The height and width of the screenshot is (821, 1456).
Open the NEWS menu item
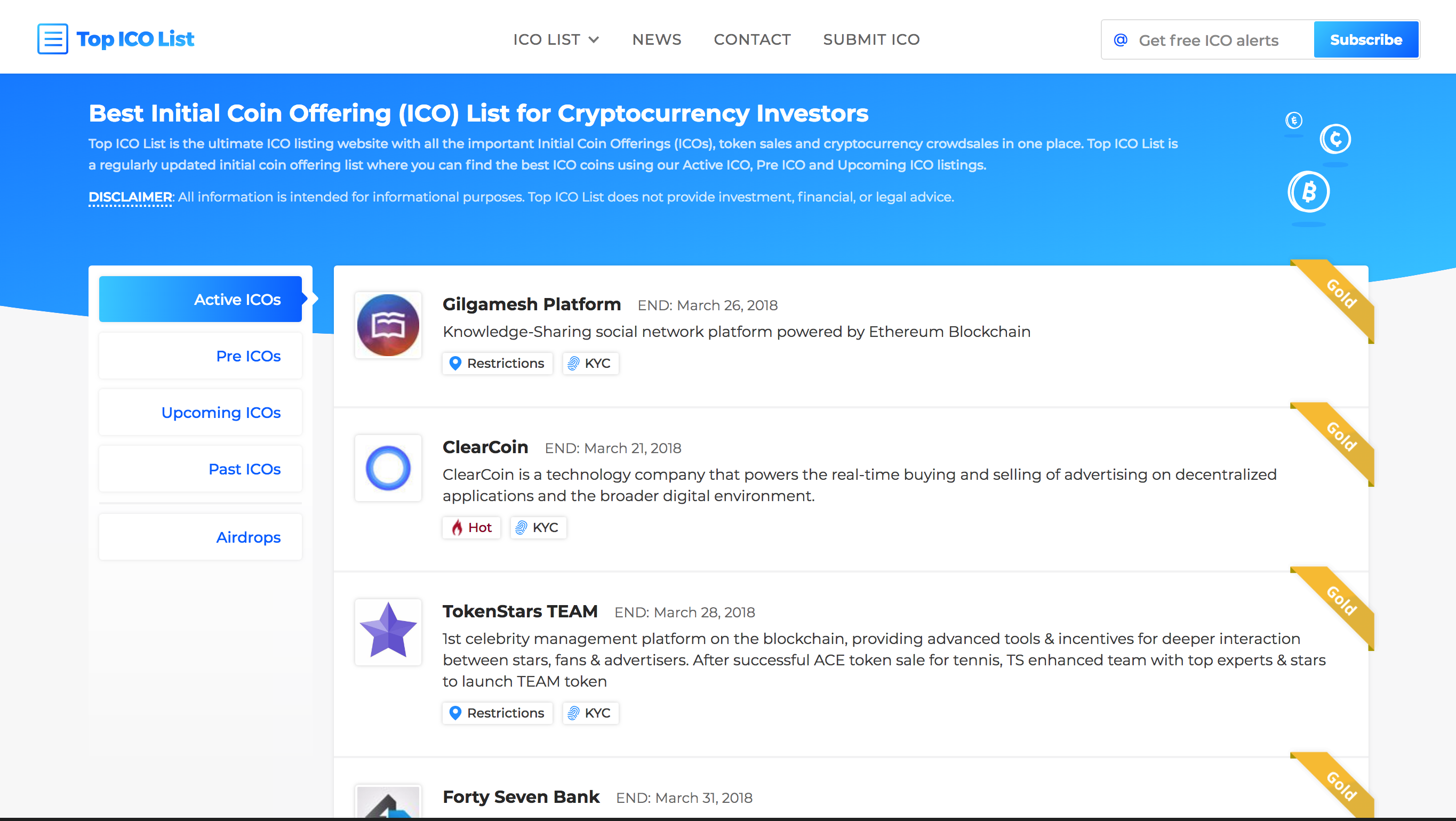pos(656,39)
